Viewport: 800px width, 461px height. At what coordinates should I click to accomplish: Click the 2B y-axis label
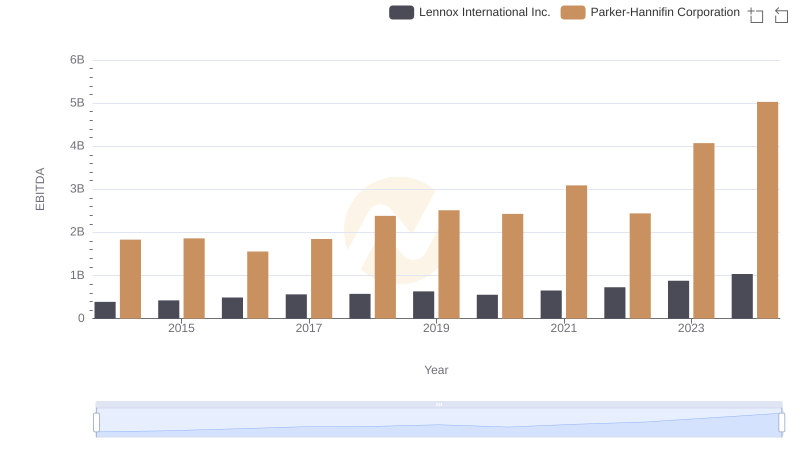tap(77, 232)
